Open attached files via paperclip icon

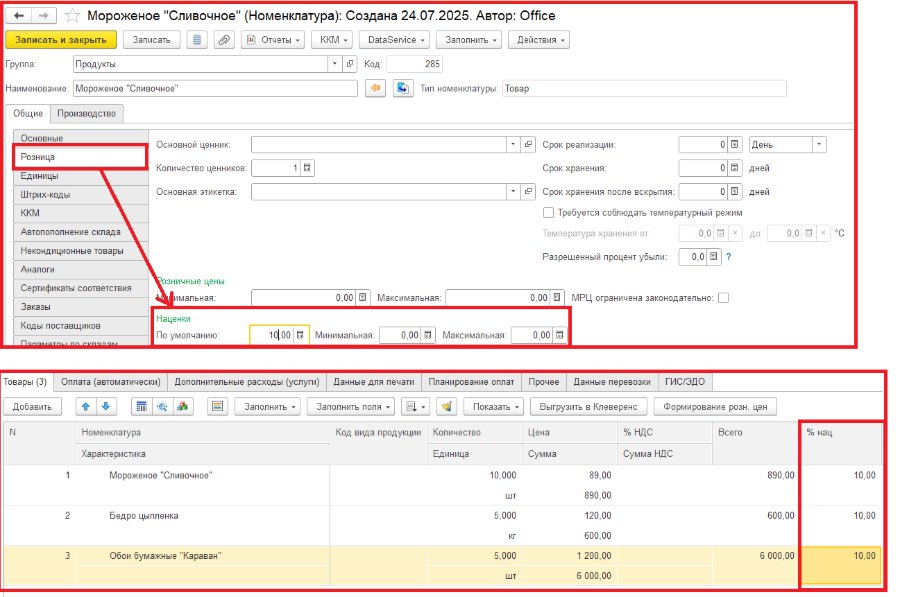pos(224,40)
